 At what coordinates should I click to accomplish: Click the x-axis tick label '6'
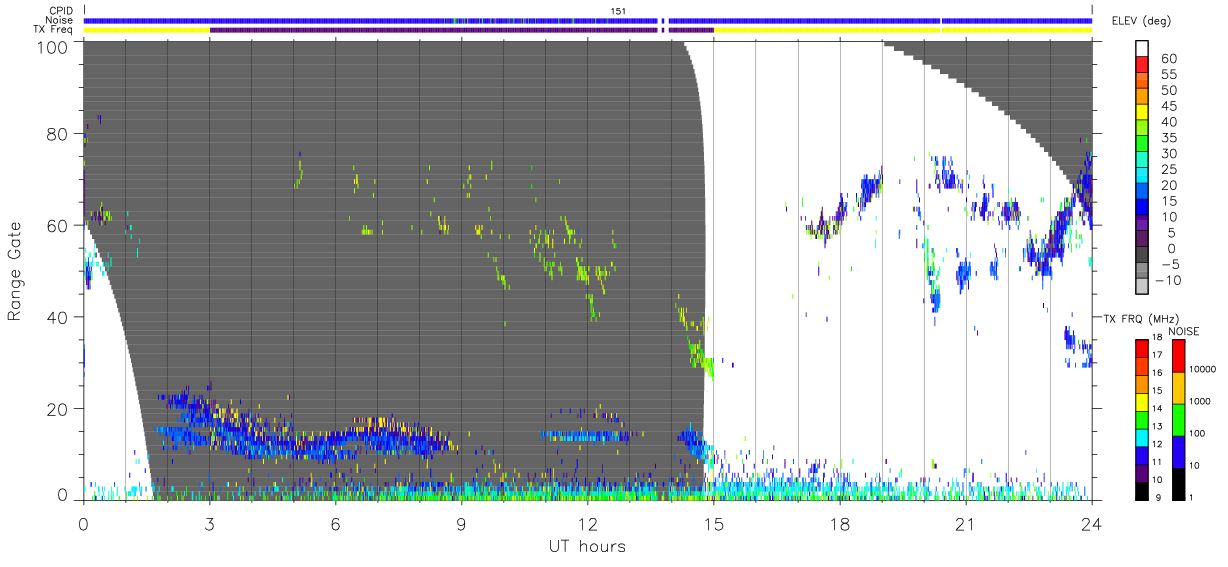point(335,525)
